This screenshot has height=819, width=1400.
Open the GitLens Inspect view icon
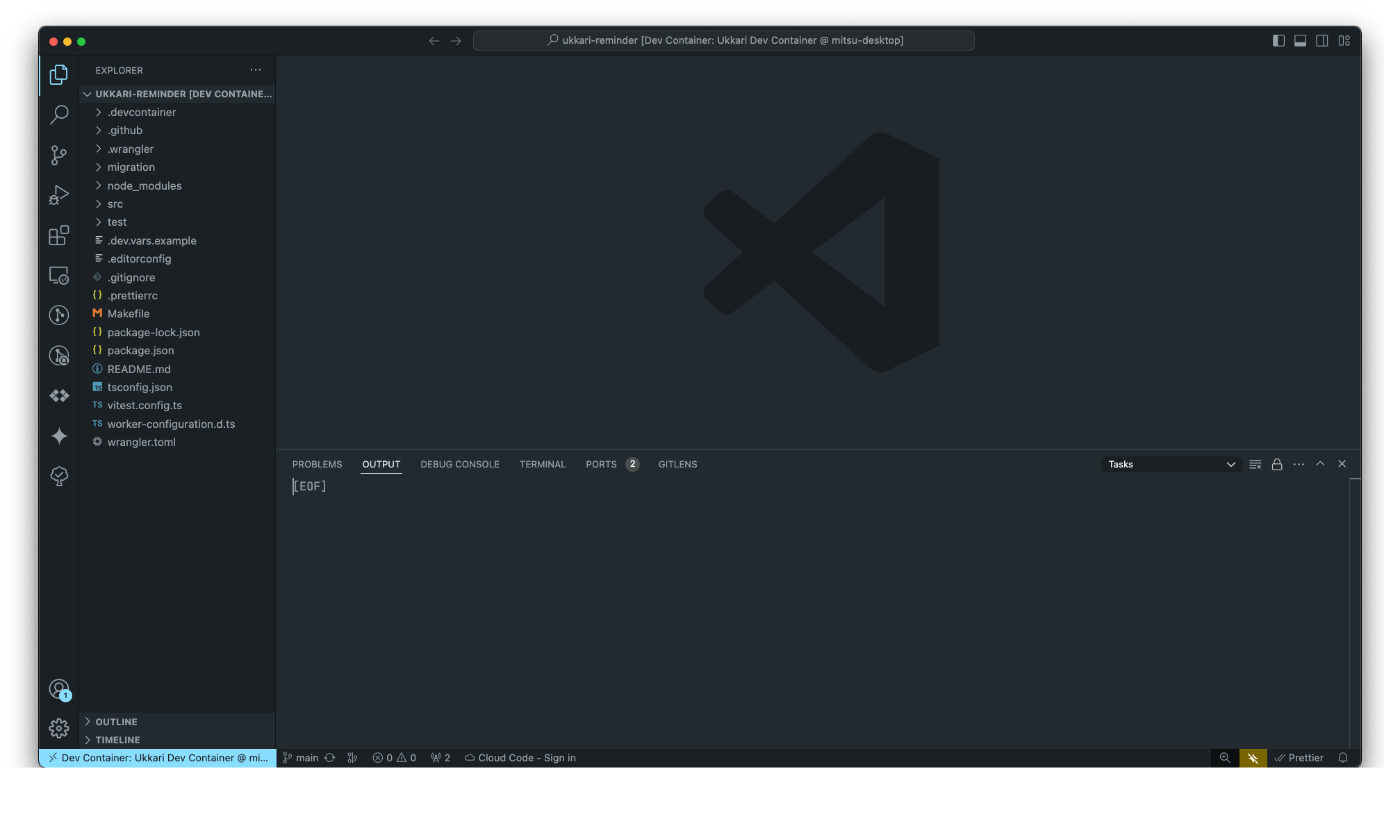[59, 355]
